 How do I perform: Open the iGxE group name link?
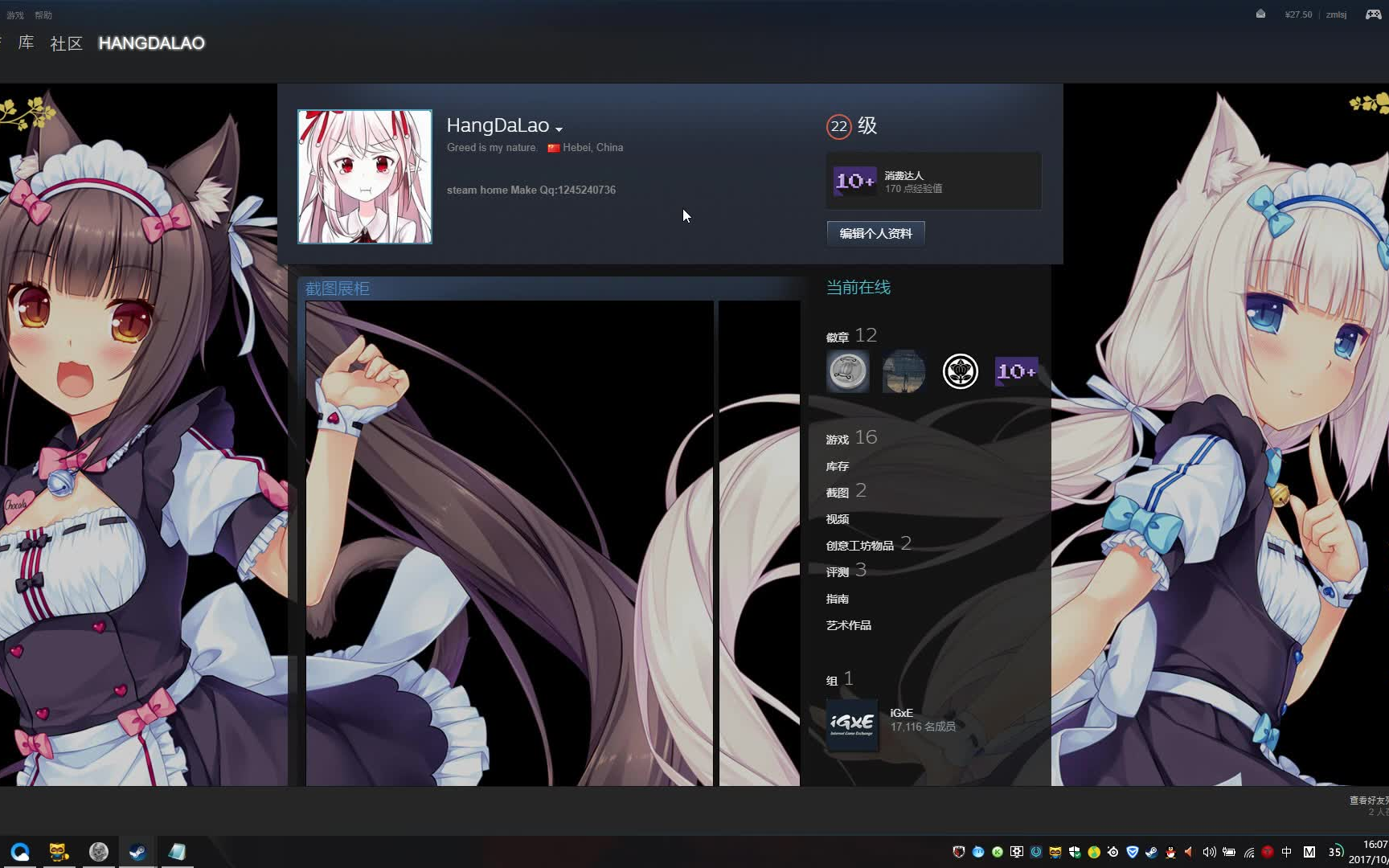tap(901, 713)
